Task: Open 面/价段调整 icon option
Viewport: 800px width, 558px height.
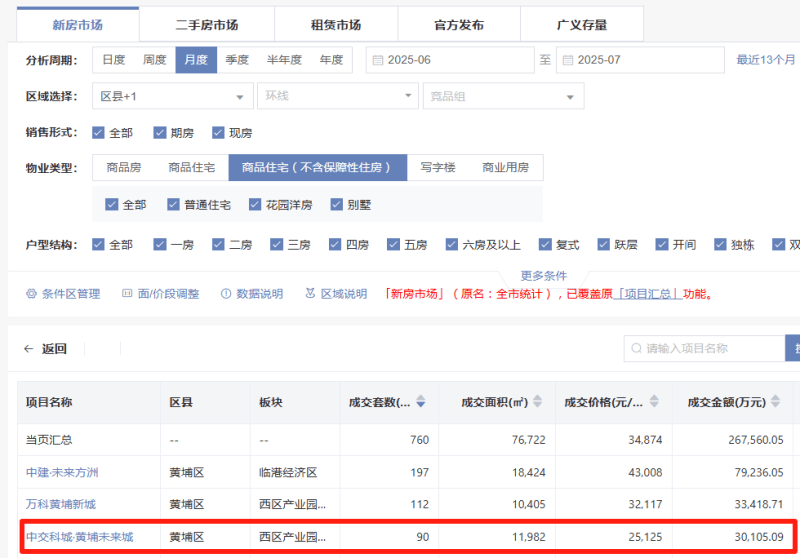Action: (127, 294)
